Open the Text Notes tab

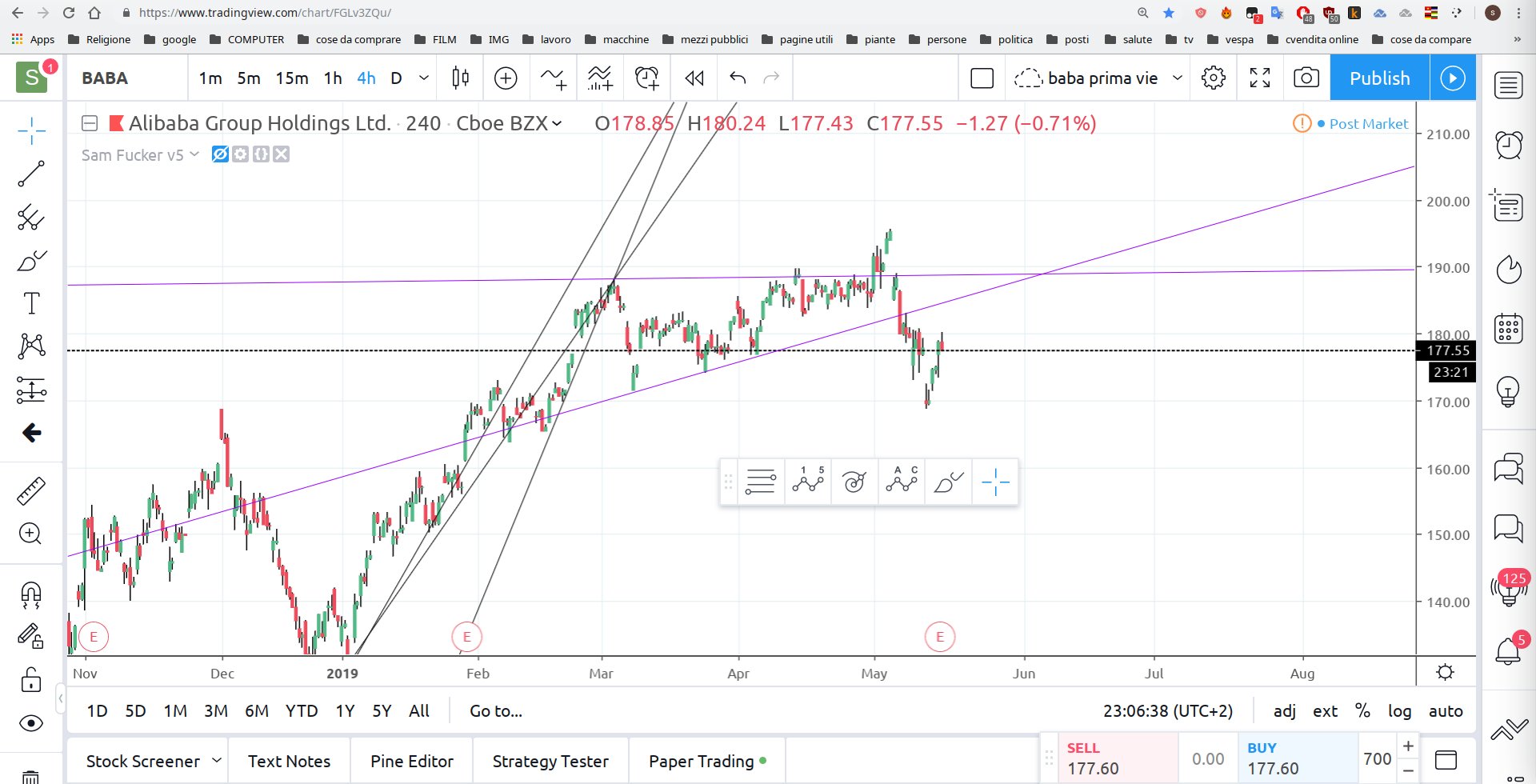click(x=289, y=761)
